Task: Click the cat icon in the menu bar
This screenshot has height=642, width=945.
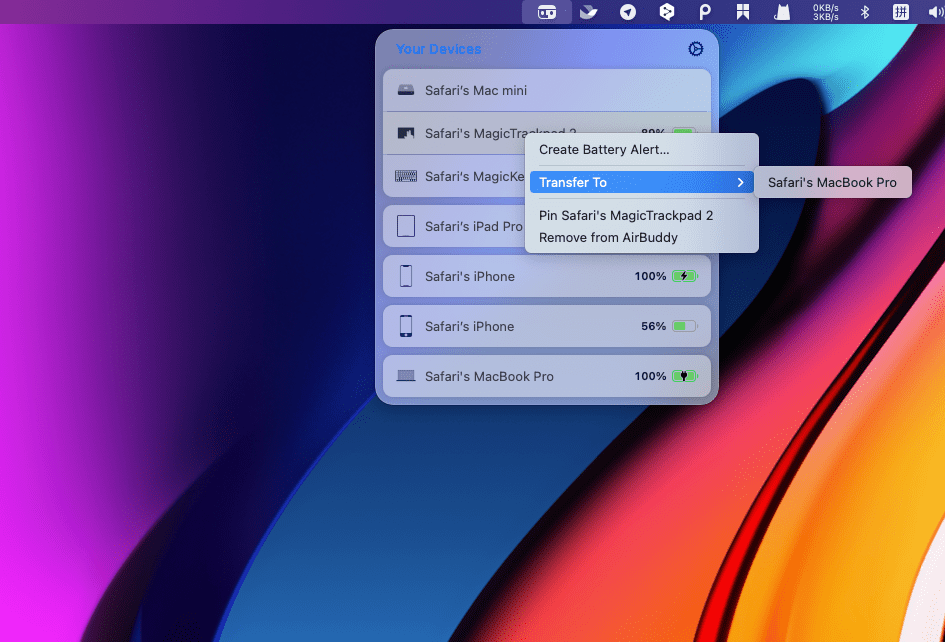Action: pyautogui.click(x=783, y=12)
